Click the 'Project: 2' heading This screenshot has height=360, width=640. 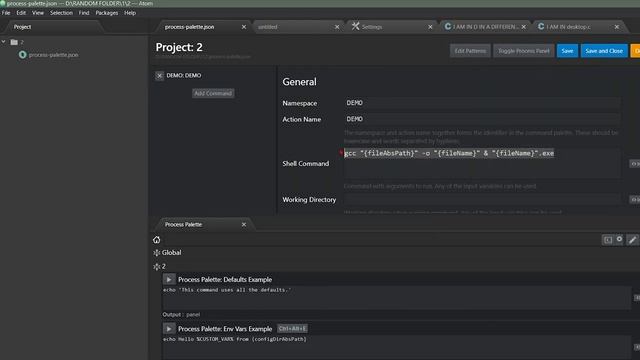tap(179, 47)
